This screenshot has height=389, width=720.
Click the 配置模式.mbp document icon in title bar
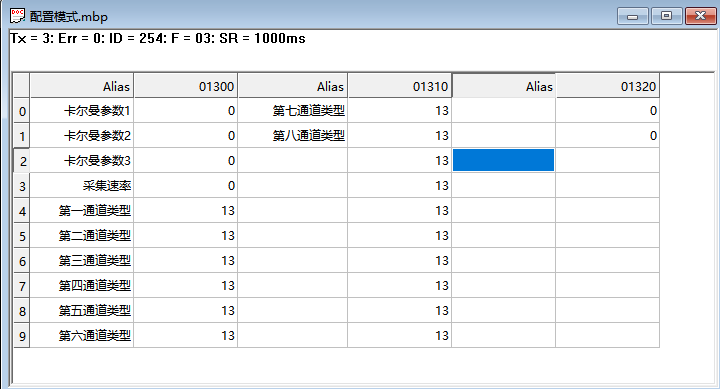click(17, 16)
